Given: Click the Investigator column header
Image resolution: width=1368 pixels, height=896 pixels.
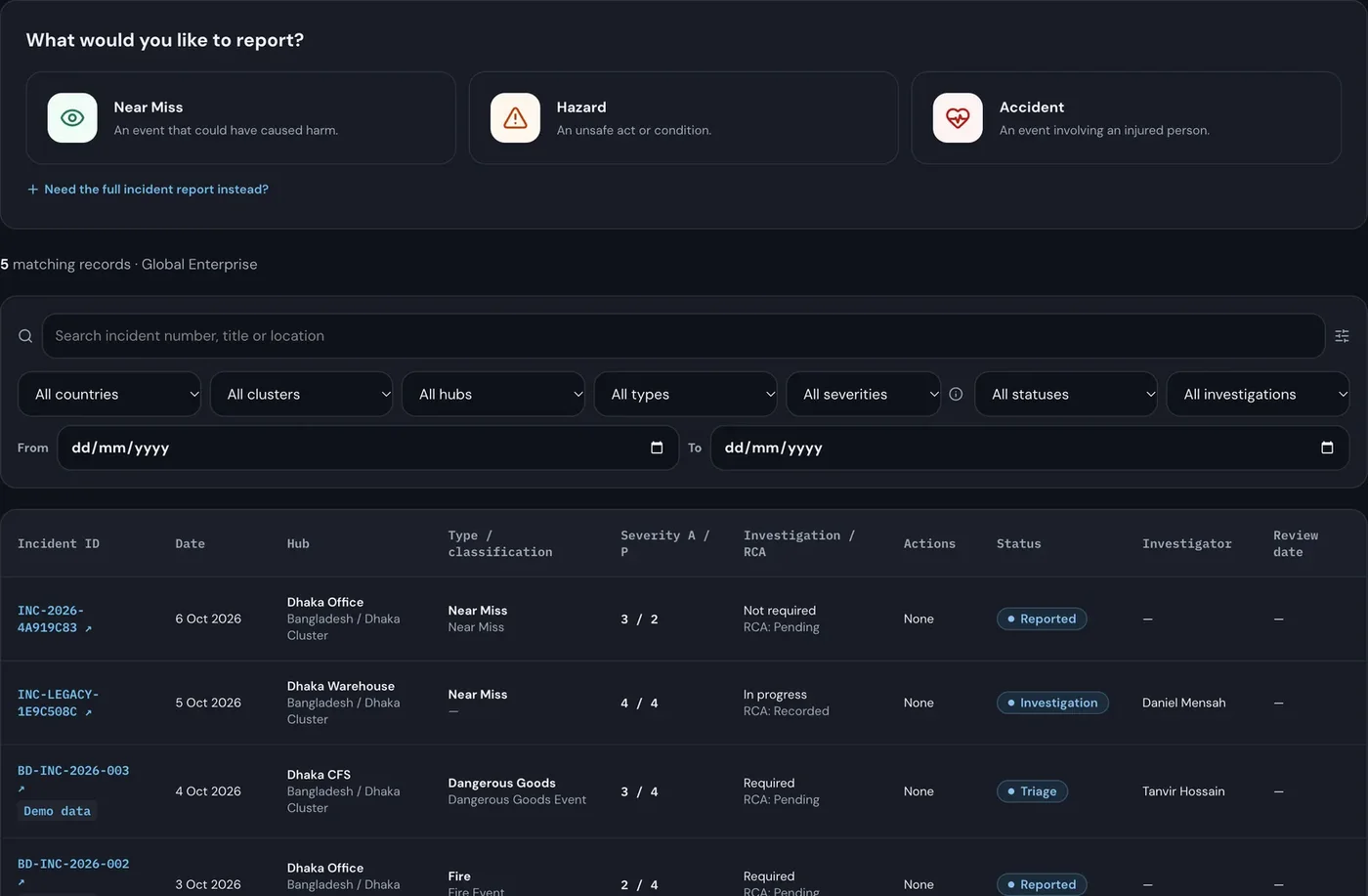Looking at the screenshot, I should [1186, 544].
